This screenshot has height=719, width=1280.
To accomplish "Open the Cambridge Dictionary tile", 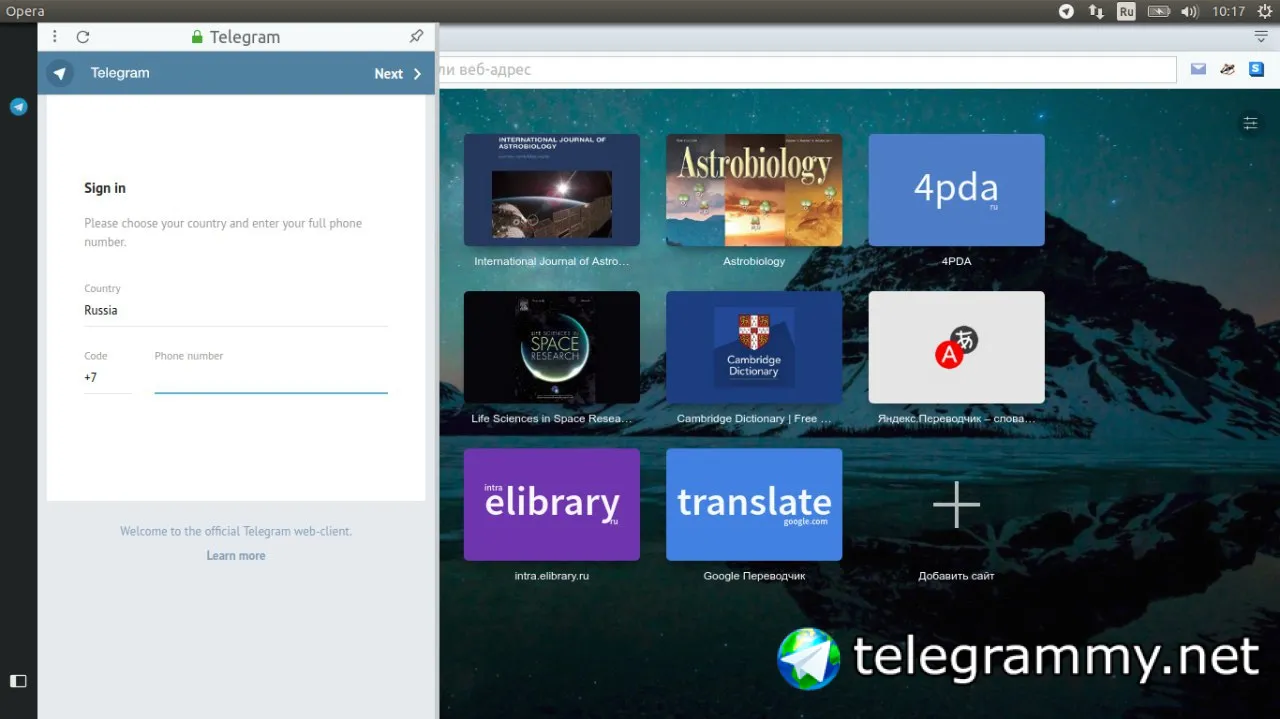I will coord(754,347).
